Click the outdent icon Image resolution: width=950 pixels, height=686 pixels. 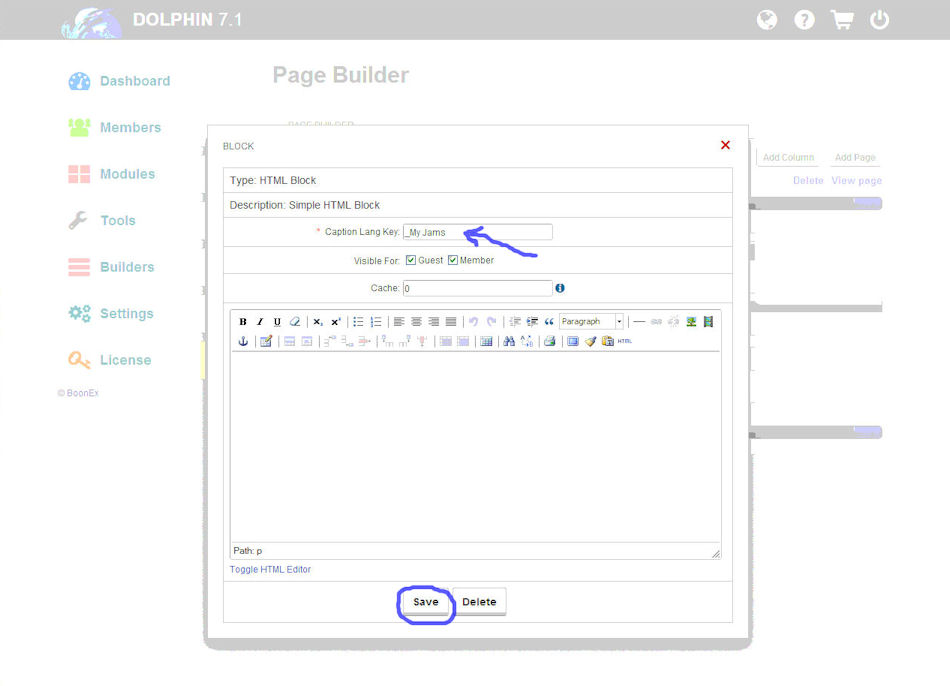tap(514, 322)
